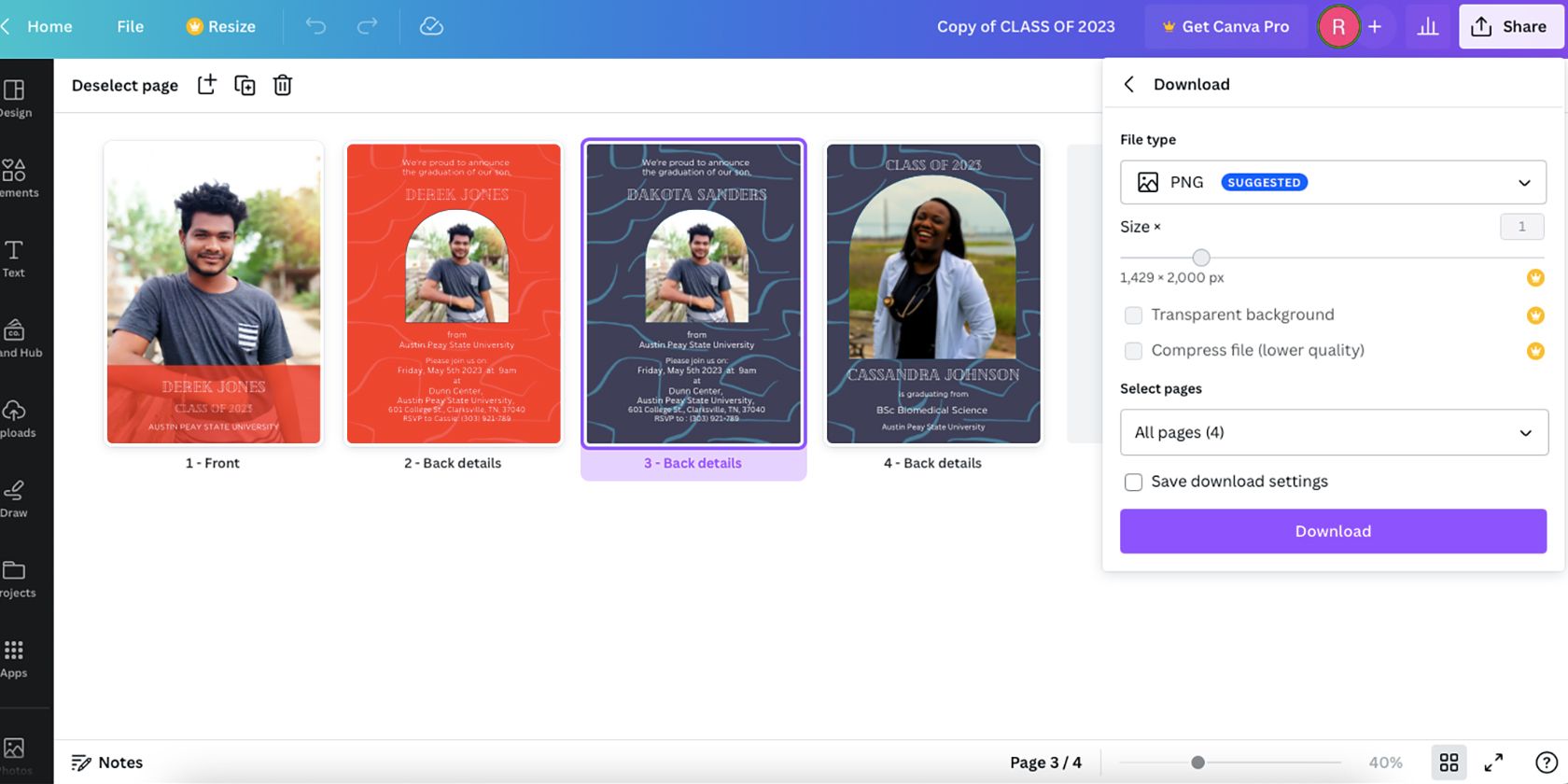Open the analytics bar chart icon

[1428, 26]
